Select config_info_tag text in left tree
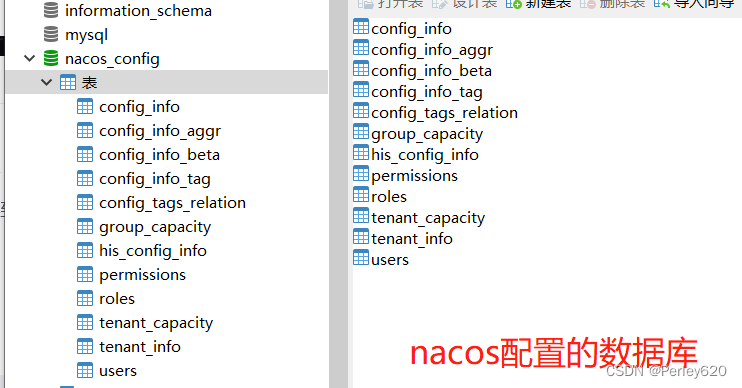The image size is (742, 388). tap(155, 179)
